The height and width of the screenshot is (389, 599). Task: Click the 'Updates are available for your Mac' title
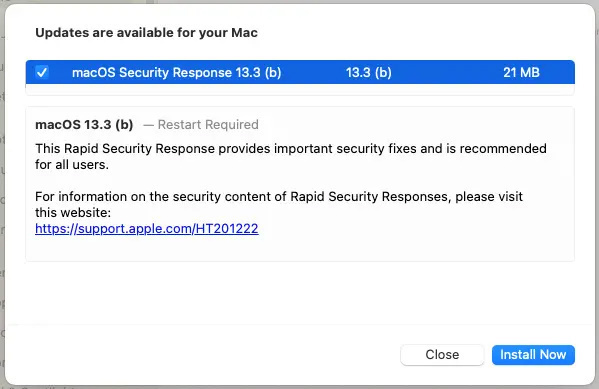tap(146, 32)
